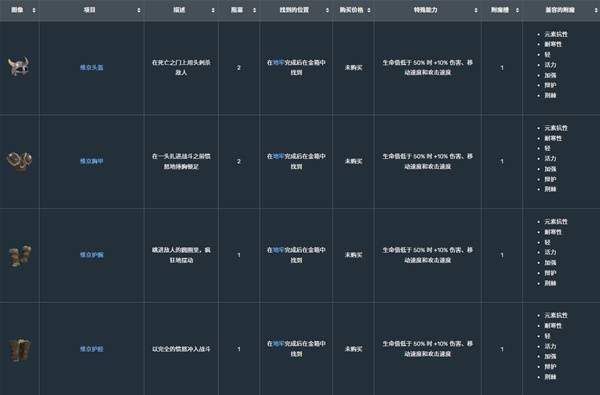Open the 地牢 link in the chest armor row

click(x=278, y=156)
